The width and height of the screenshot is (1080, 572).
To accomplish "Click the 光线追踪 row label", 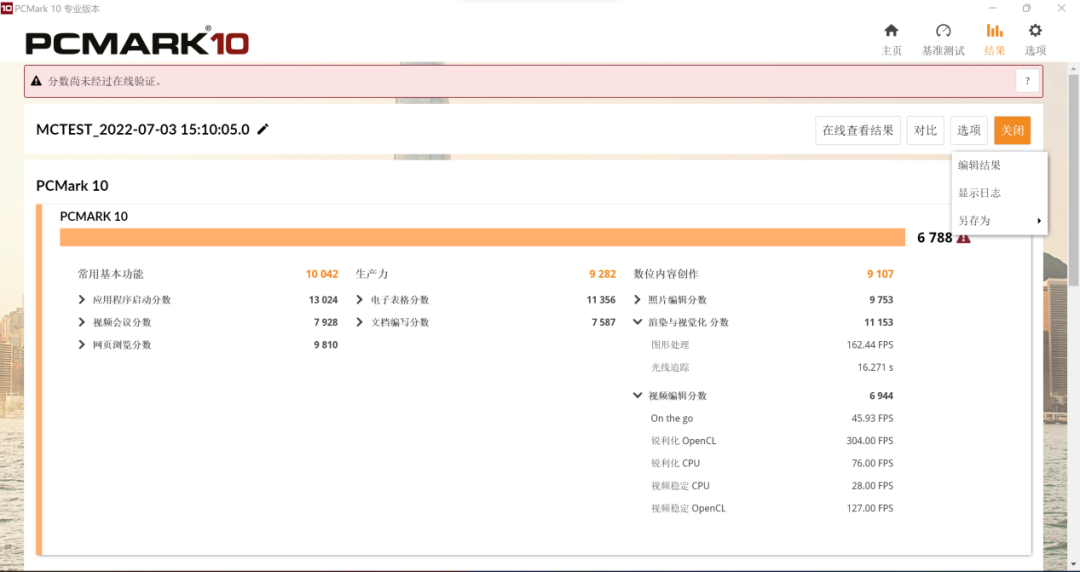I will 669,367.
